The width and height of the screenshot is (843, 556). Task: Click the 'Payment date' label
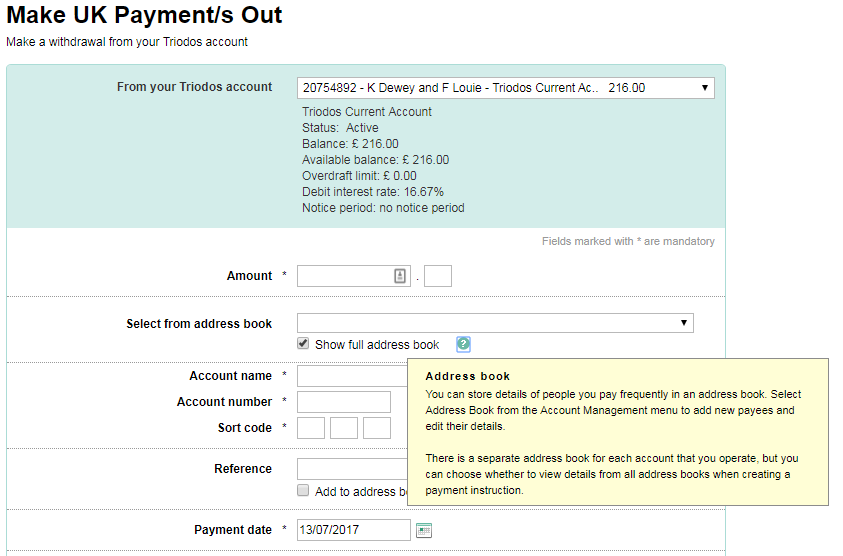[233, 530]
